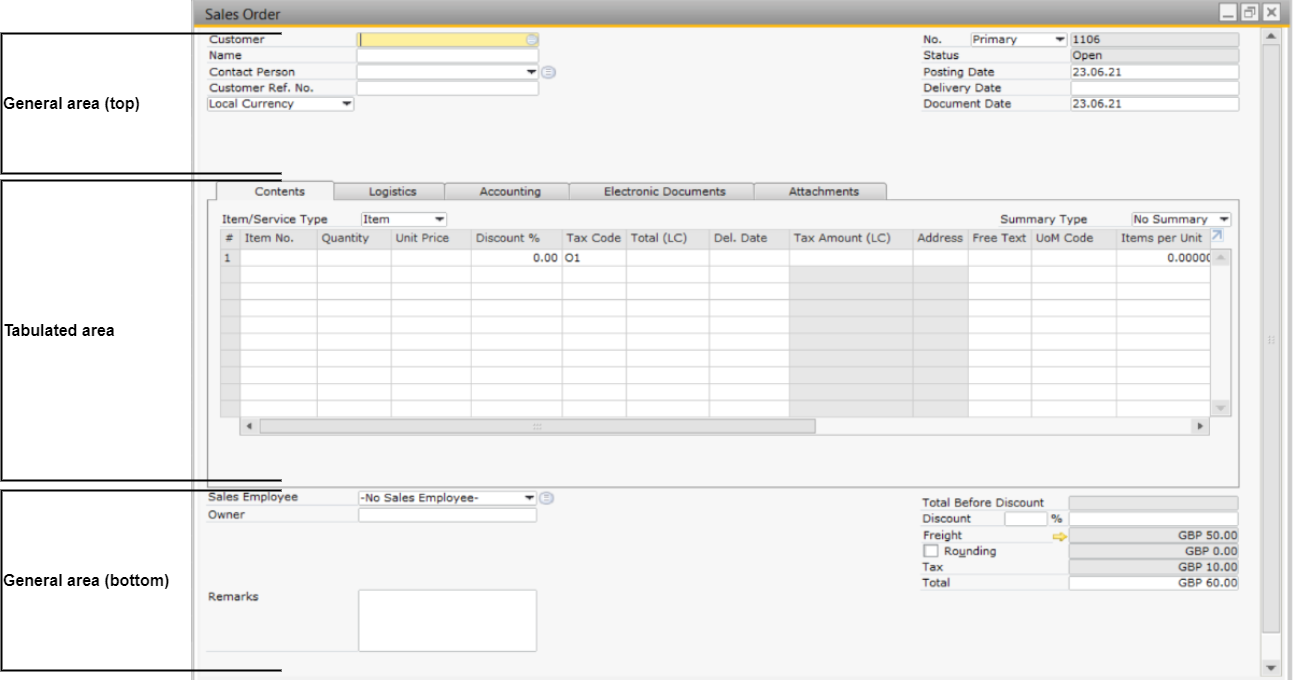Switch to the Logistics tab
The width and height of the screenshot is (1295, 681).
pos(392,192)
